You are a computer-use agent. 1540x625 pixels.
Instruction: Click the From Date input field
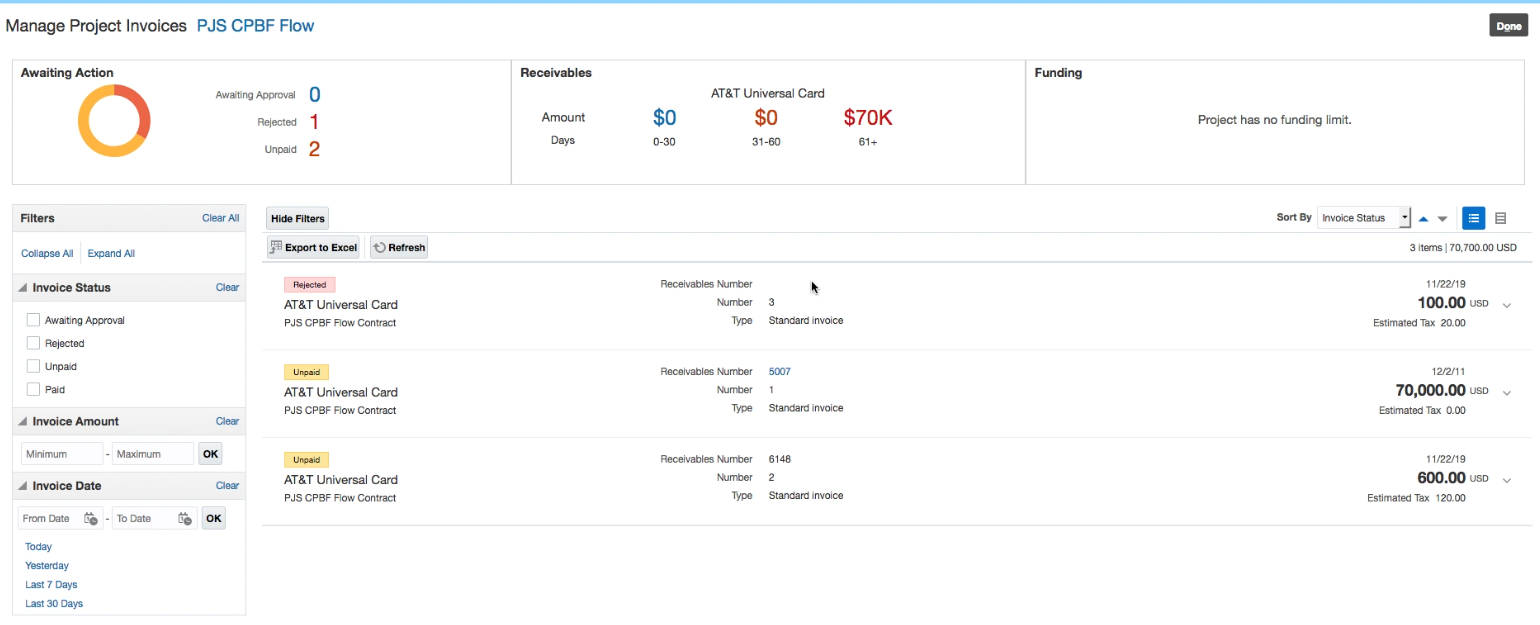[x=51, y=518]
